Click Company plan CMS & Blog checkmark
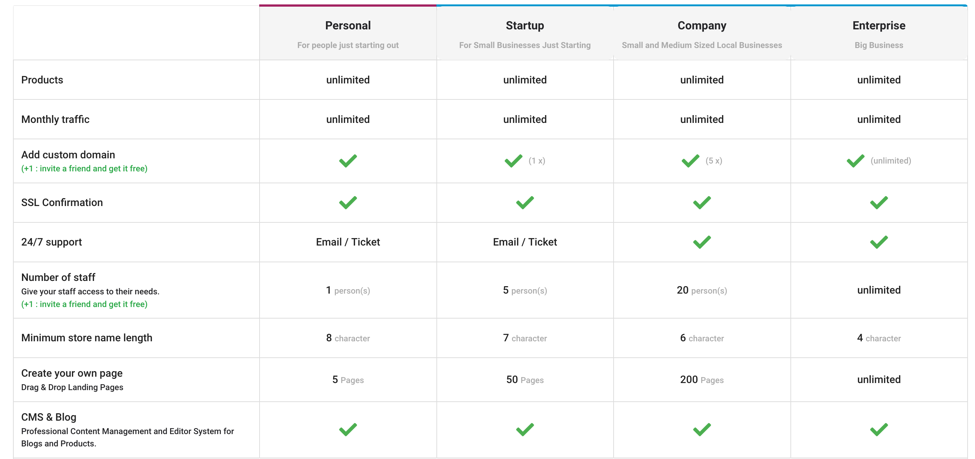975x459 pixels. pos(702,429)
